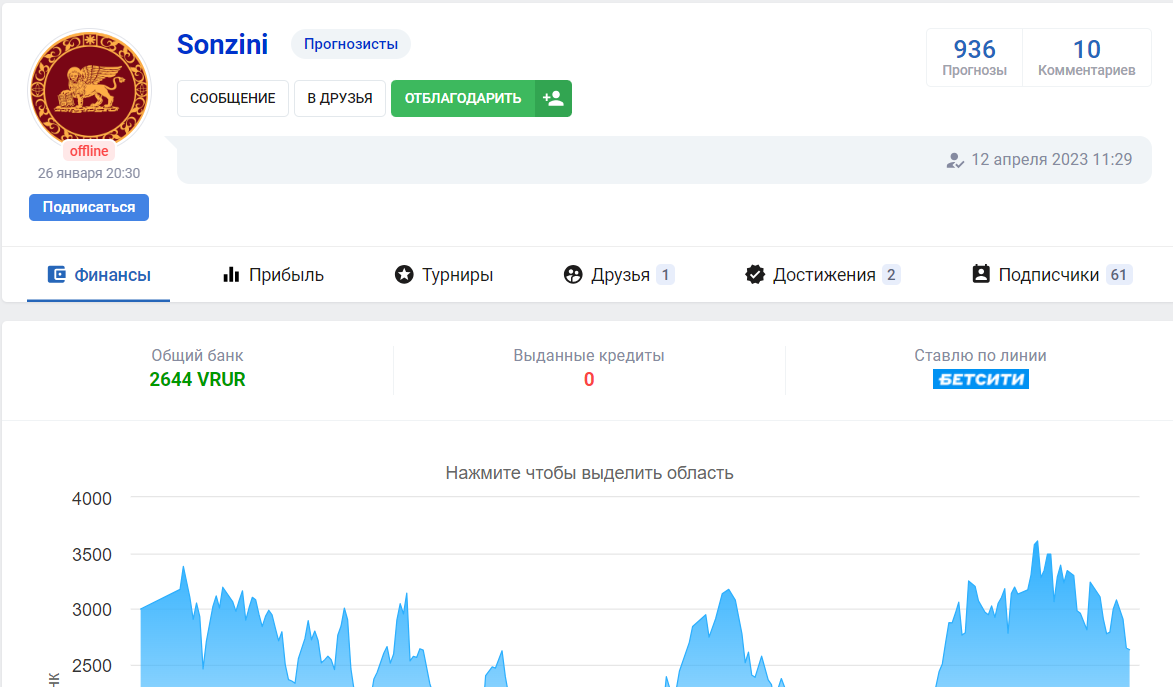Viewport: 1173px width, 687px height.
Task: Click the bar chart icon for Прибыль
Action: click(231, 274)
